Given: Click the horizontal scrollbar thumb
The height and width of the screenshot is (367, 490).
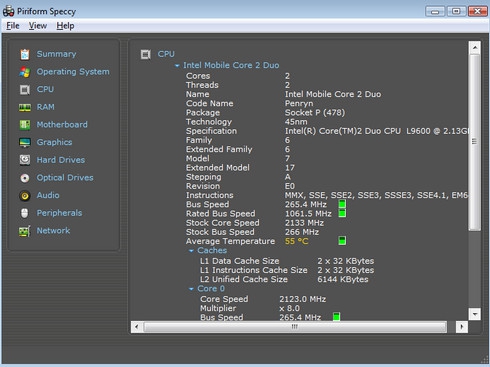Looking at the screenshot, I should tap(295, 327).
